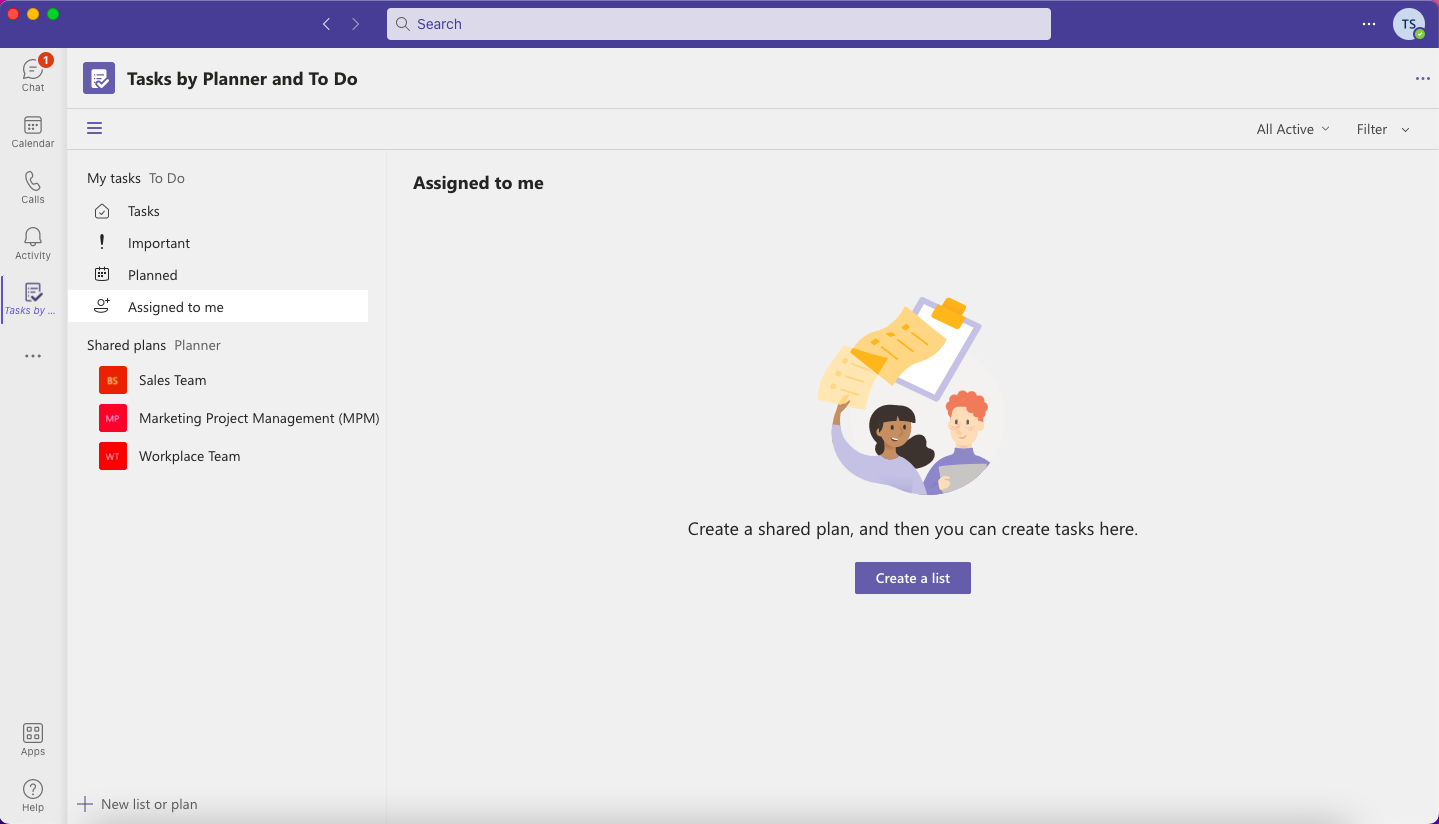The height and width of the screenshot is (824, 1439).
Task: Open Marketing Project Management (MPM) plan
Action: 258,418
